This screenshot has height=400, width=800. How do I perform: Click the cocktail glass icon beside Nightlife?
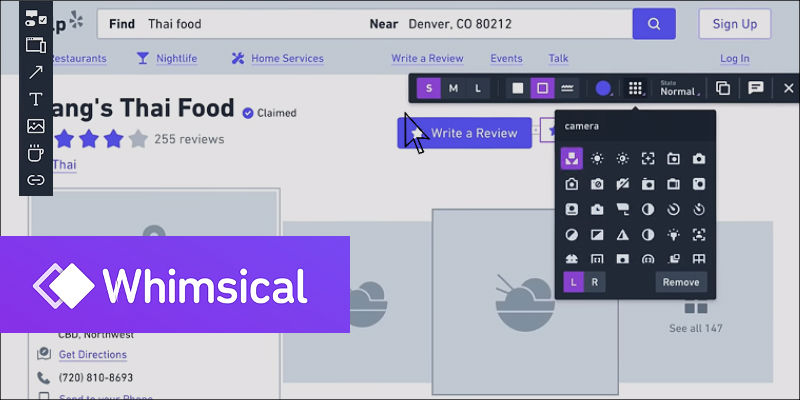pos(143,58)
